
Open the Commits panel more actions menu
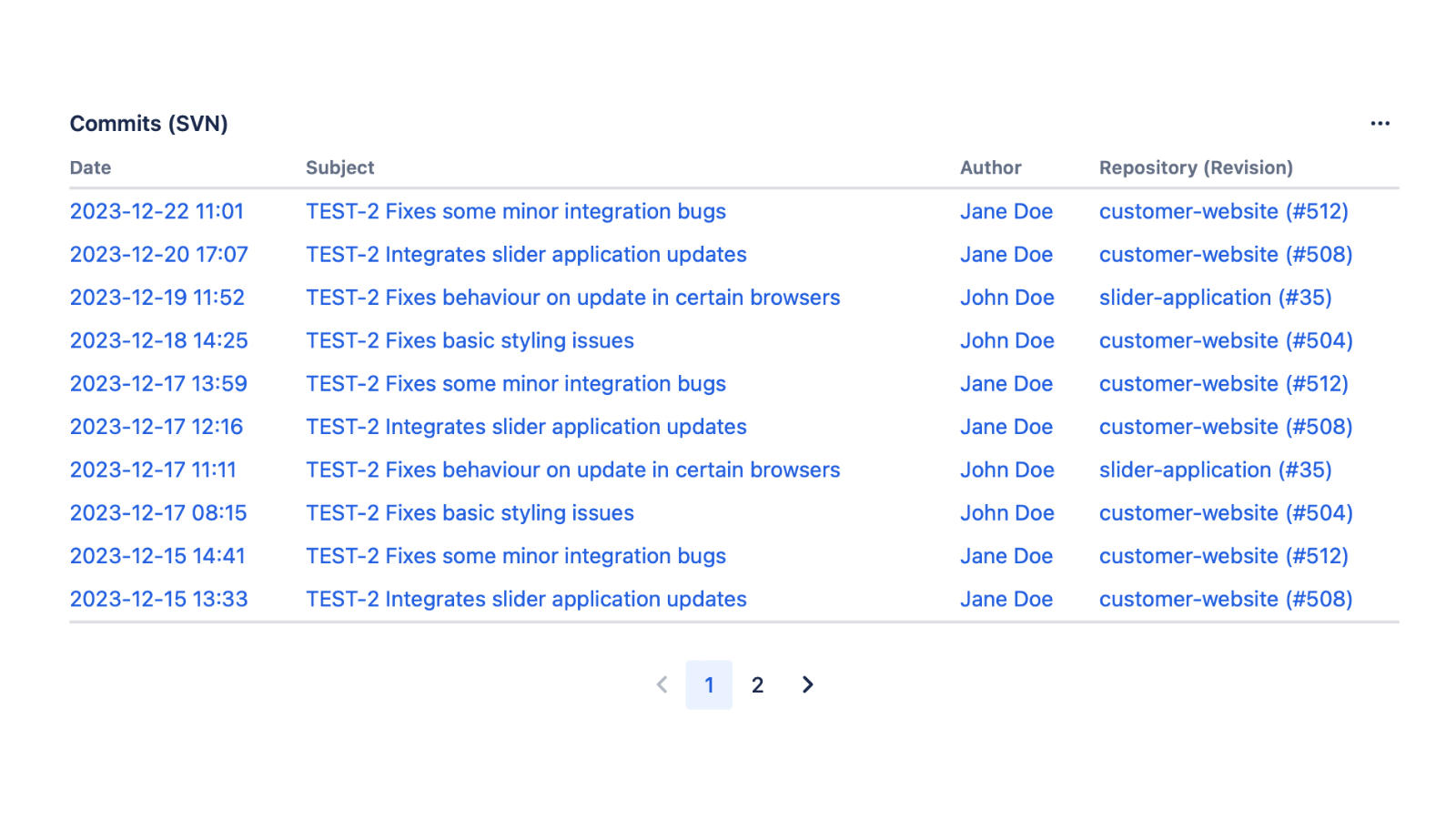tap(1379, 123)
